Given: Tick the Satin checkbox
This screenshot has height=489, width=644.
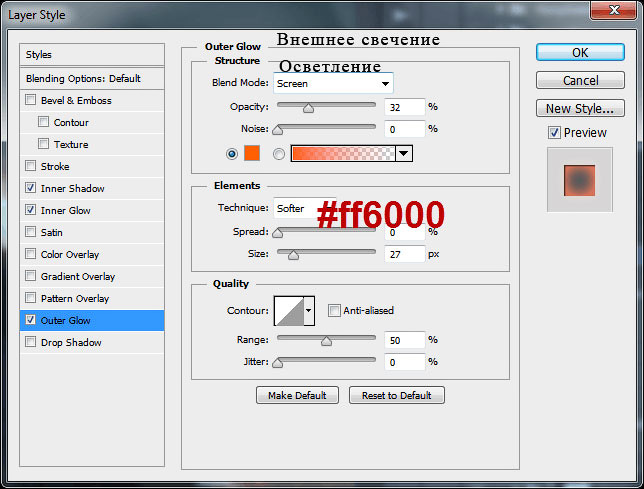Looking at the screenshot, I should click(30, 232).
